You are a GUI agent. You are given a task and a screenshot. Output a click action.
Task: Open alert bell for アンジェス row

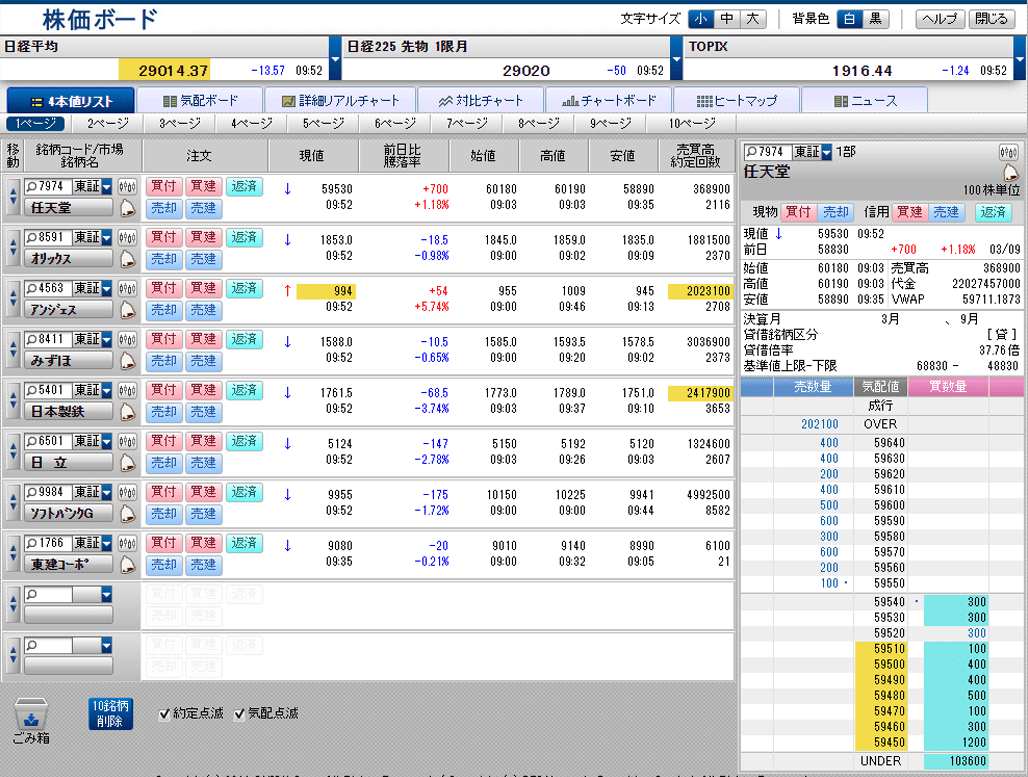(127, 310)
